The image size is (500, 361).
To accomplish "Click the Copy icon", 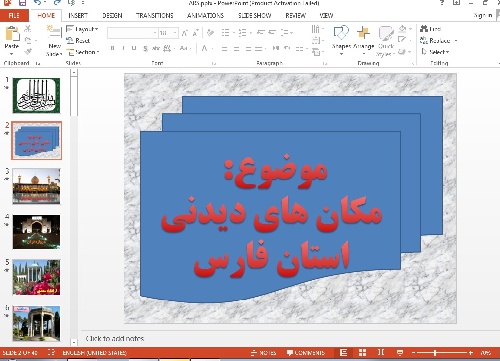I will coord(28,40).
